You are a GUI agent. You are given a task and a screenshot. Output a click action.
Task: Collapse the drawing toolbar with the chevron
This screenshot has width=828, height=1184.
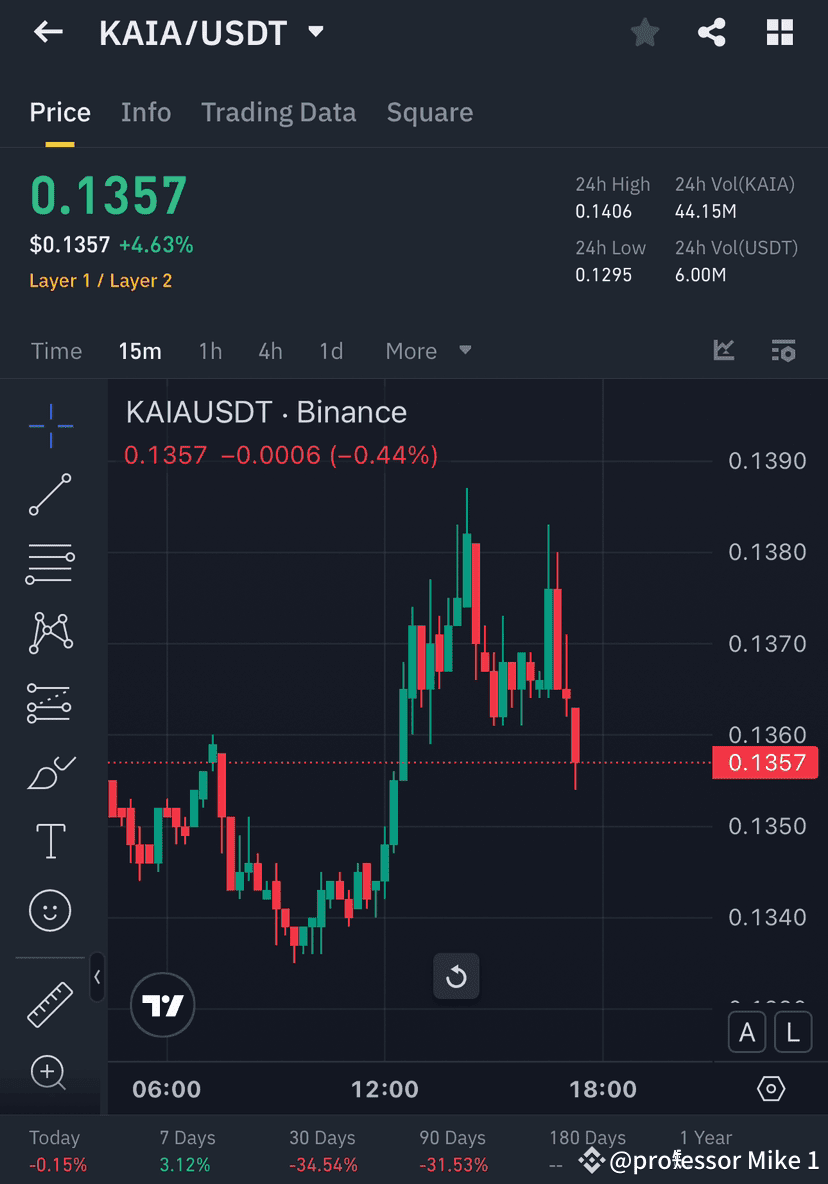[x=97, y=978]
